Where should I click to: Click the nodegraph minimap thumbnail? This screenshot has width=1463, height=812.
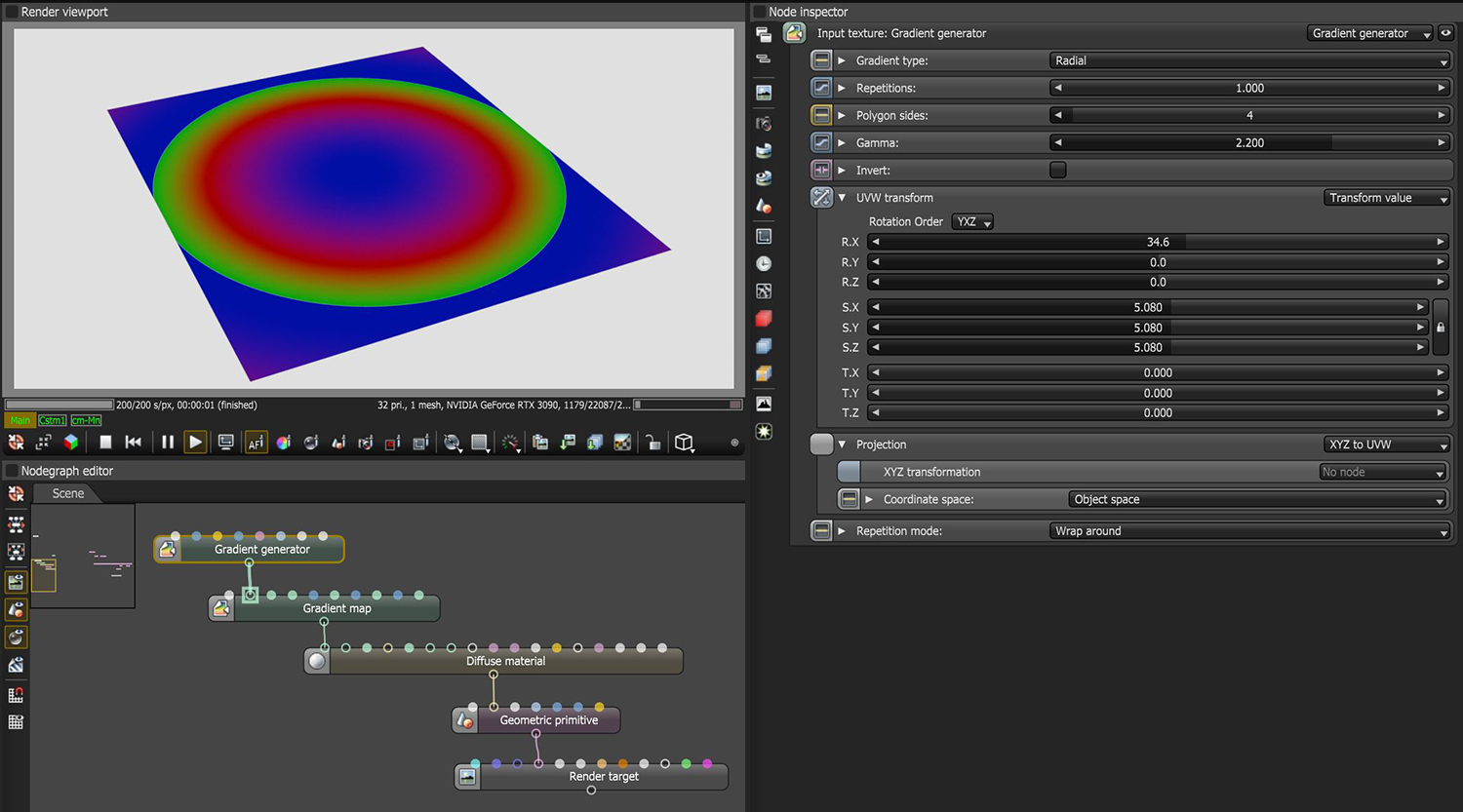(x=82, y=556)
